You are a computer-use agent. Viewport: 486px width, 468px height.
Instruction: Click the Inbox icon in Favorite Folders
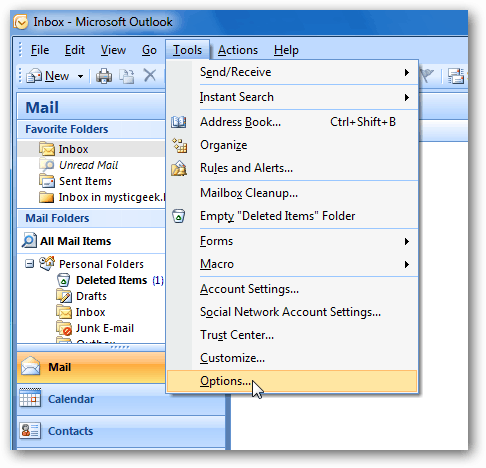47,149
